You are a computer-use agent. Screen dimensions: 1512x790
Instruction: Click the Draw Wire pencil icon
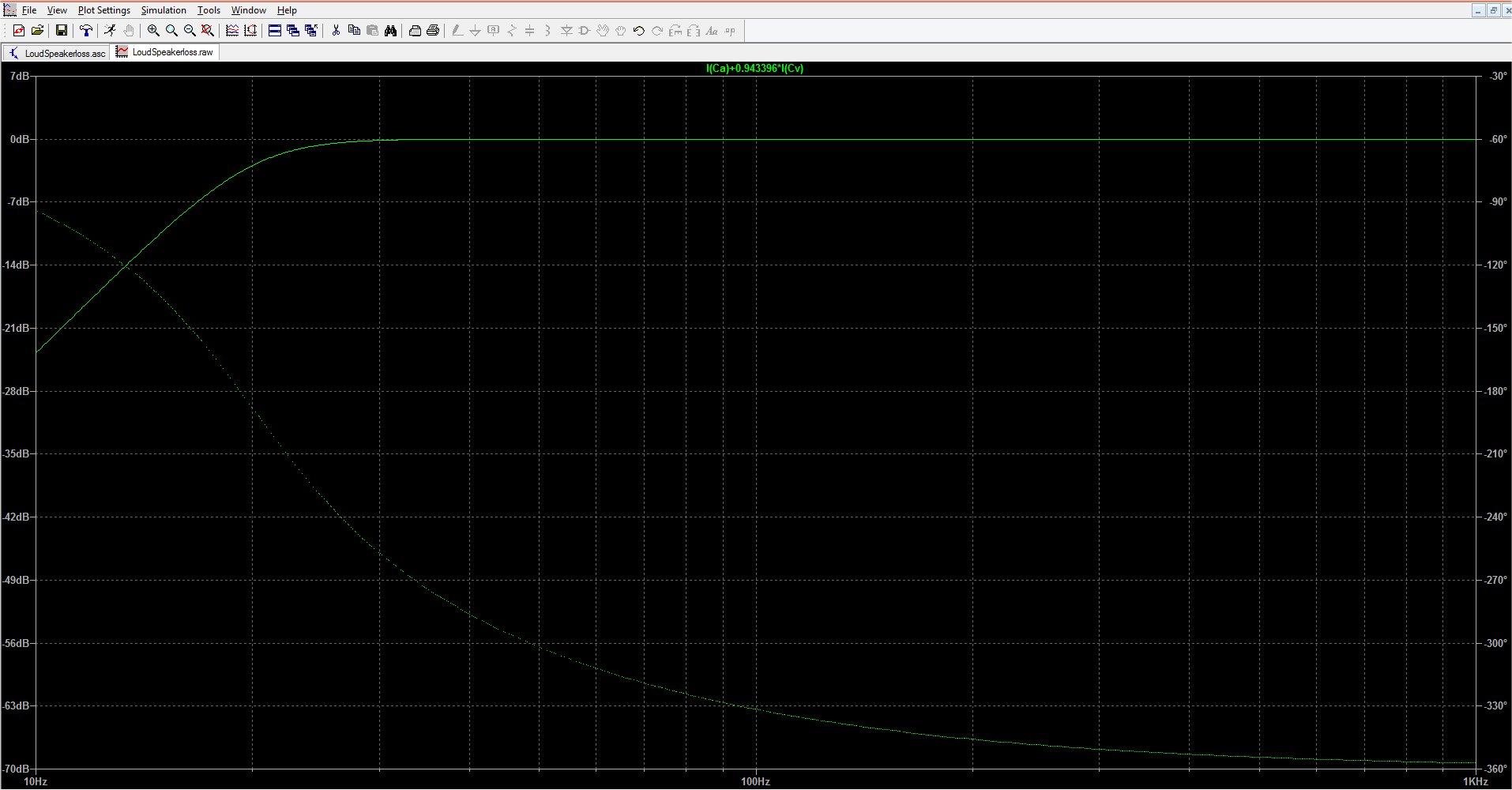point(457,31)
